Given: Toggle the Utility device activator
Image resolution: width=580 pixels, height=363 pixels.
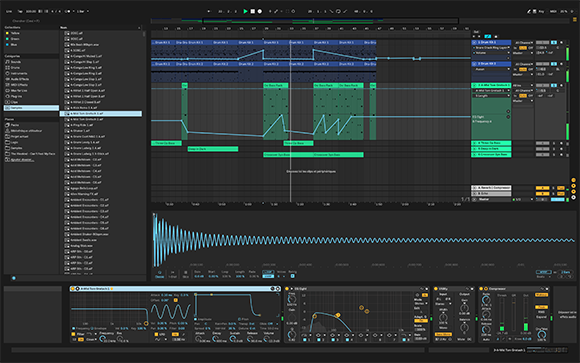Looking at the screenshot, I should (436, 289).
